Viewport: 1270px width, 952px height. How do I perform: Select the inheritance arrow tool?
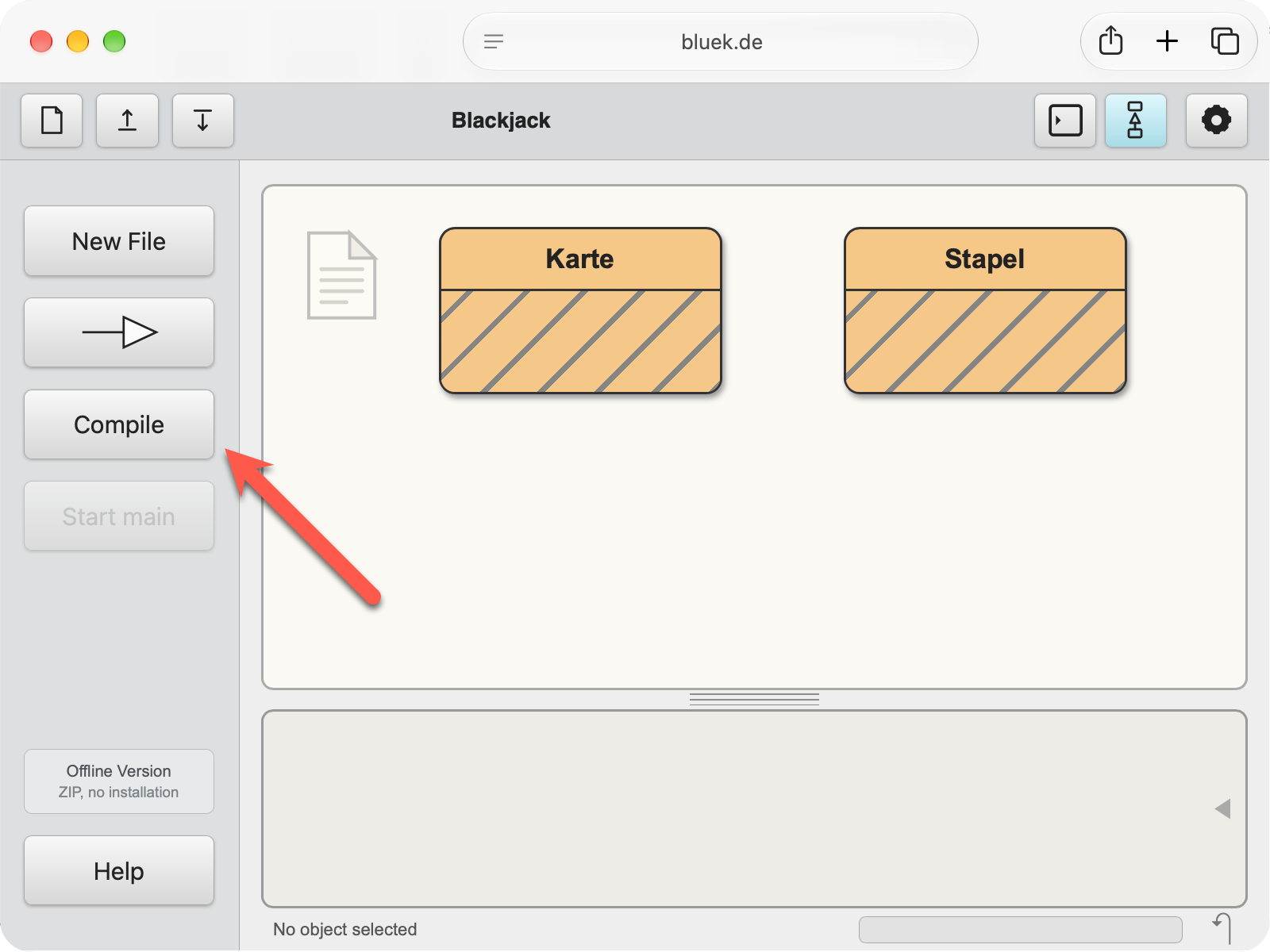[119, 332]
